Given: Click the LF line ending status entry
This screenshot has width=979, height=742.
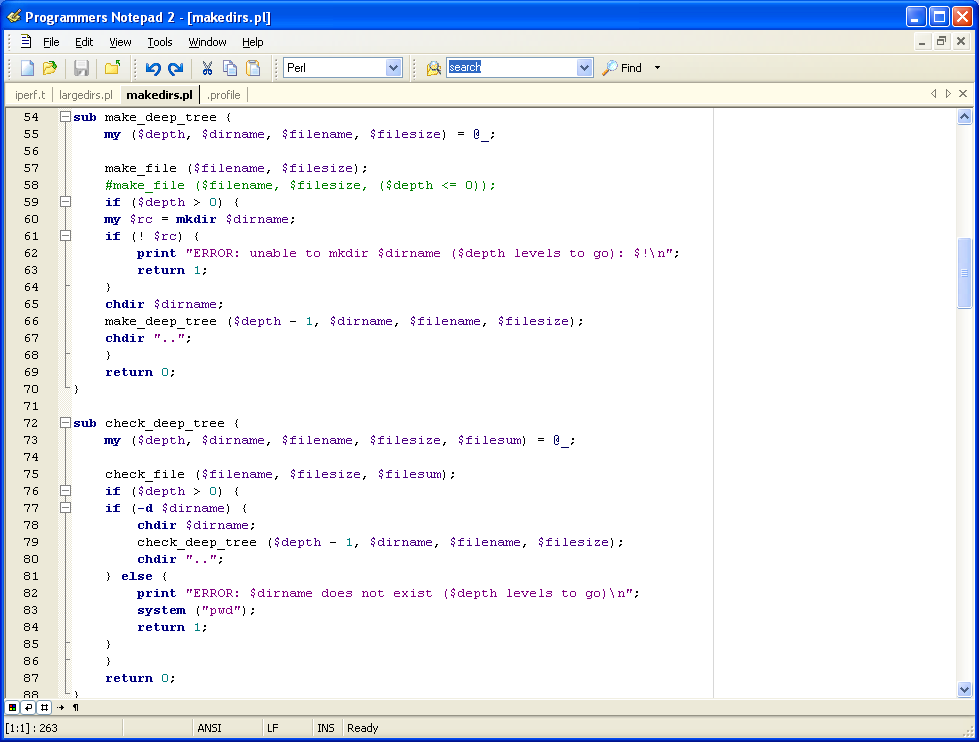Looking at the screenshot, I should click(x=272, y=728).
